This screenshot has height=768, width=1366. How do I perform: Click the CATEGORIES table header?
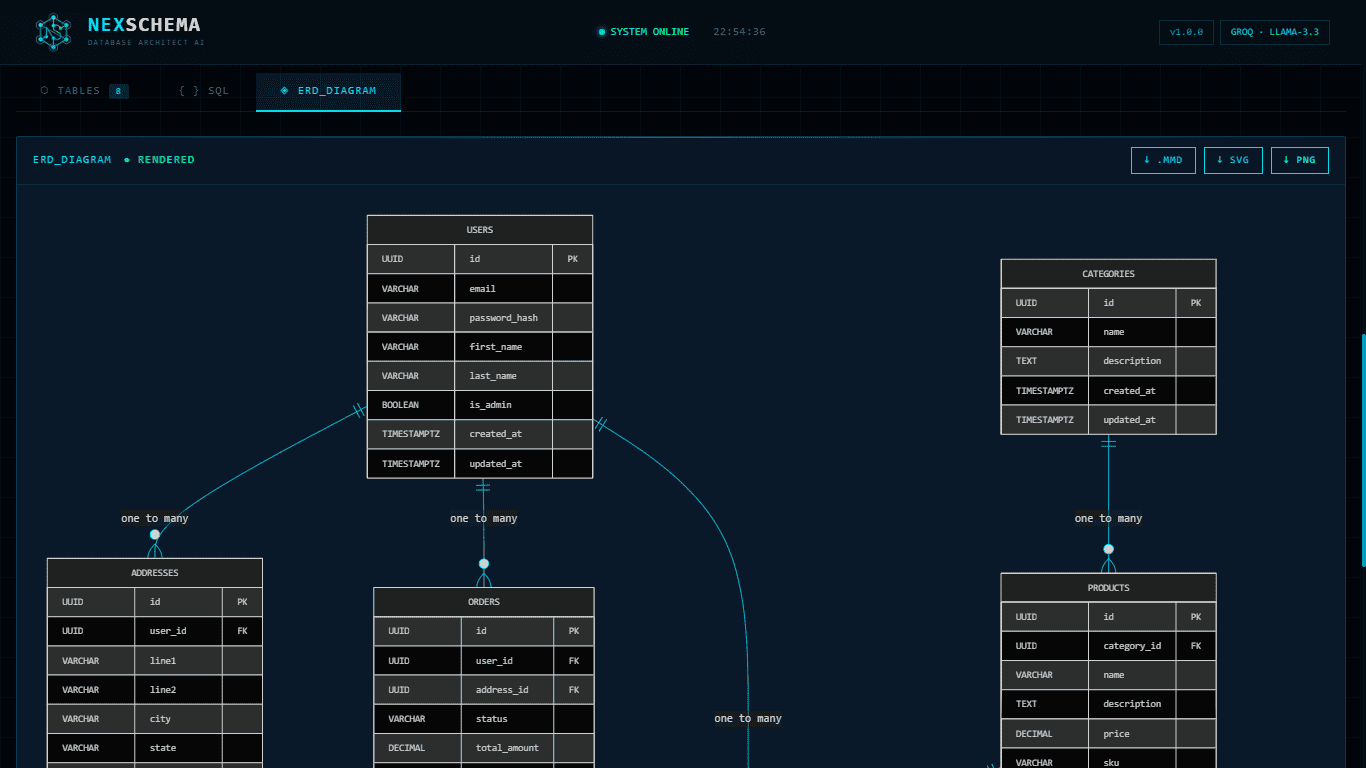[x=1108, y=274]
